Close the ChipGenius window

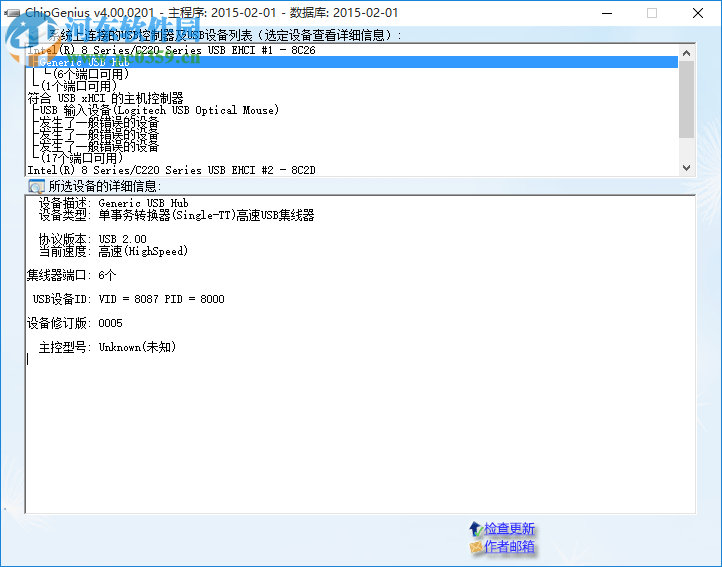pyautogui.click(x=698, y=13)
